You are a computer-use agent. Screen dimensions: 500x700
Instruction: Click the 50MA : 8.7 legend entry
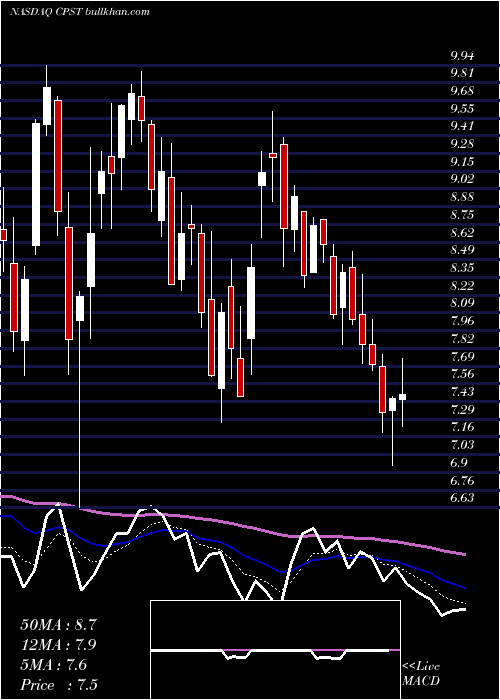58,625
